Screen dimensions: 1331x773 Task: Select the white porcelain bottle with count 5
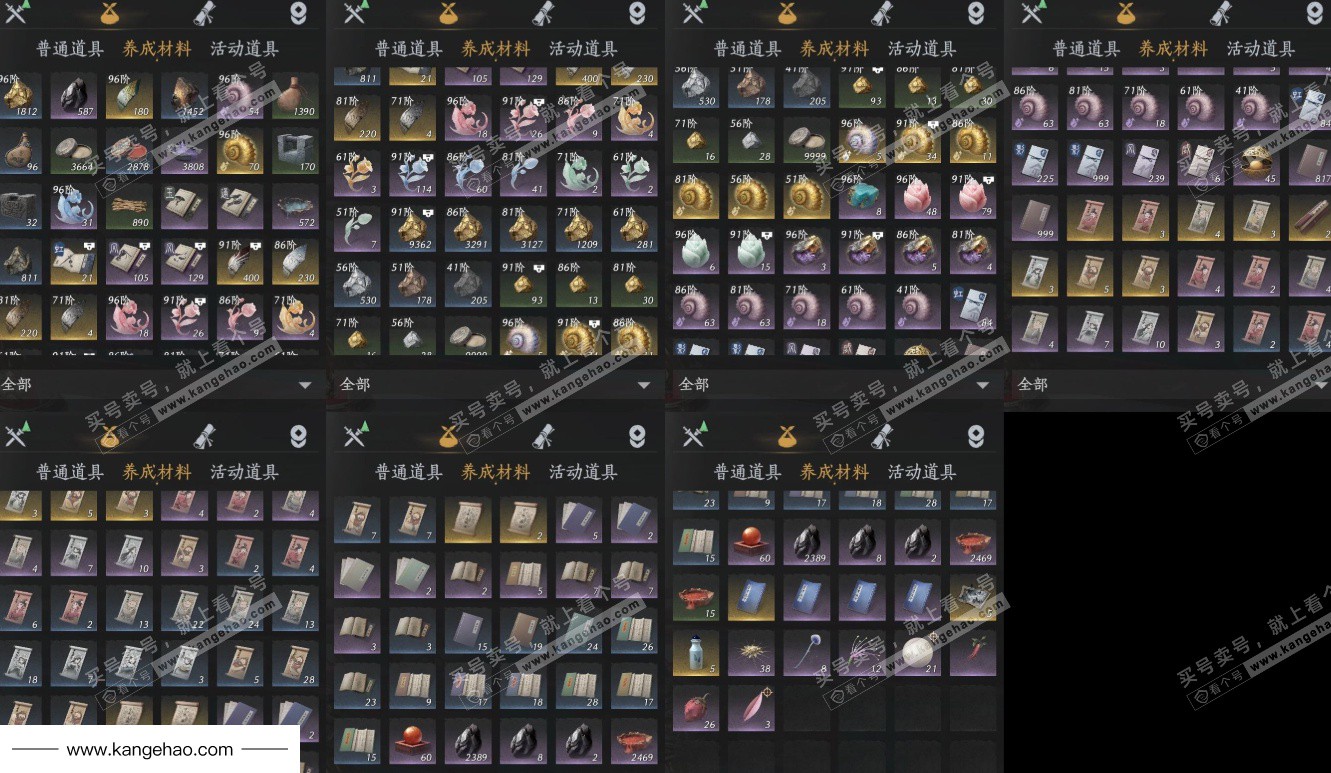(695, 653)
